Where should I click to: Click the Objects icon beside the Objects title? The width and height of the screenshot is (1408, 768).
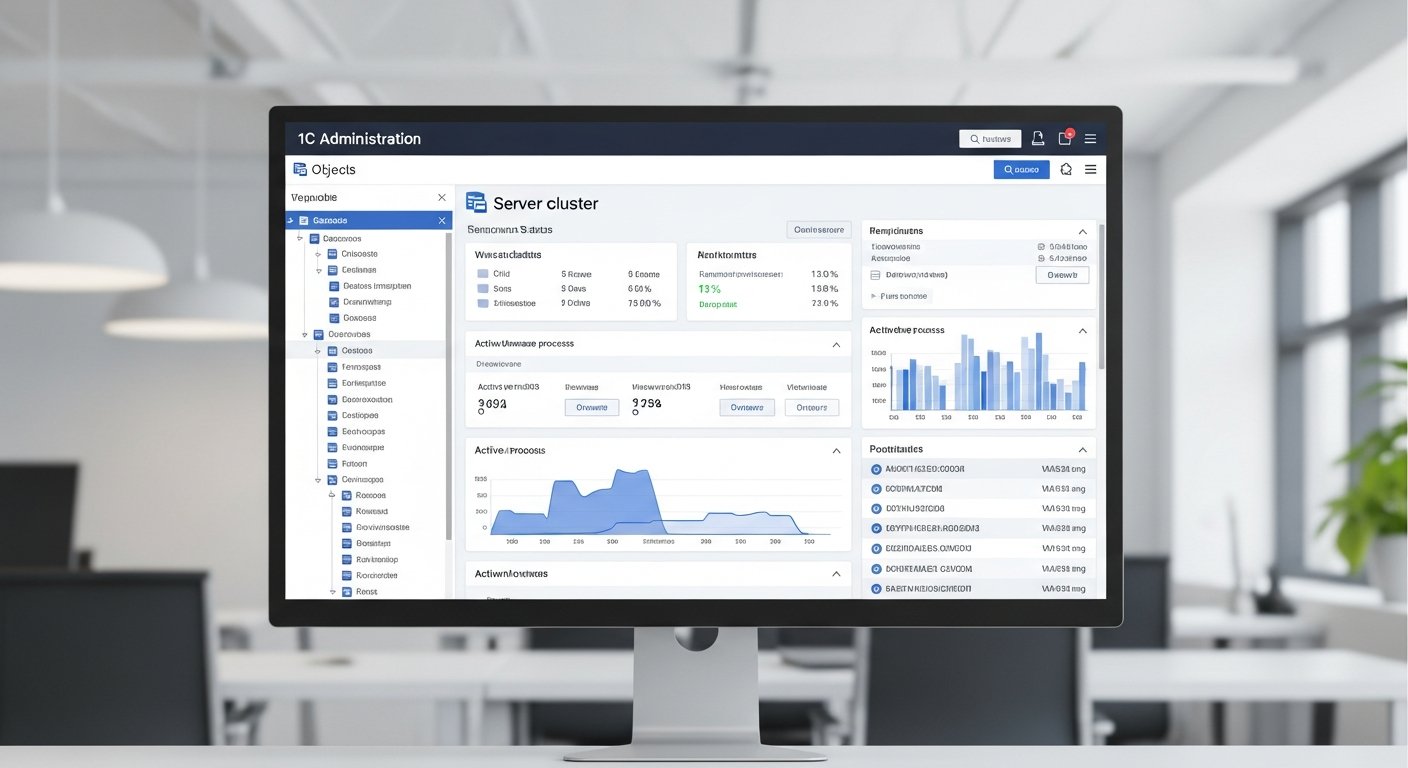(x=300, y=169)
